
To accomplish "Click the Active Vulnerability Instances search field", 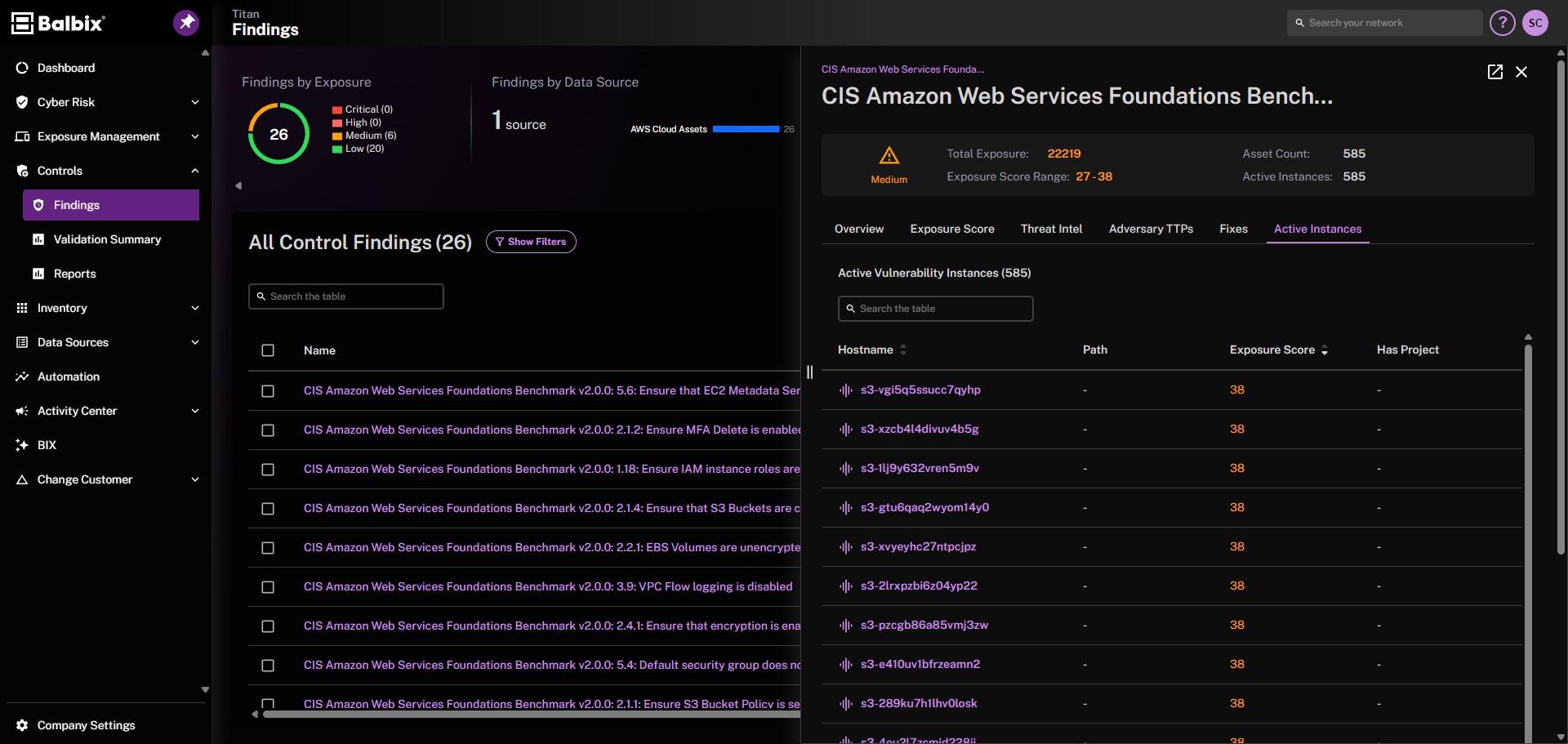I will tap(936, 309).
